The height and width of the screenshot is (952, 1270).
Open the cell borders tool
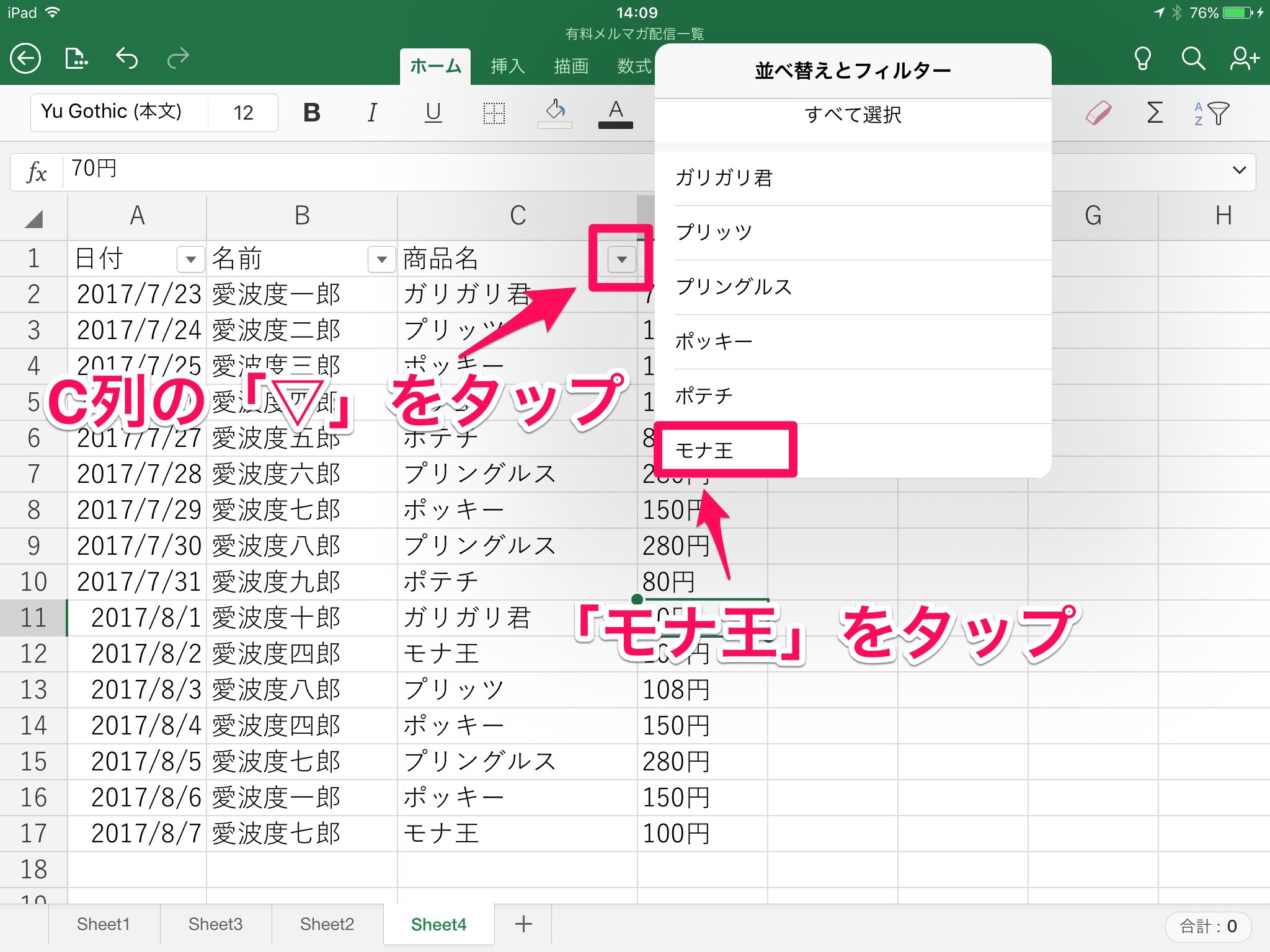point(494,113)
